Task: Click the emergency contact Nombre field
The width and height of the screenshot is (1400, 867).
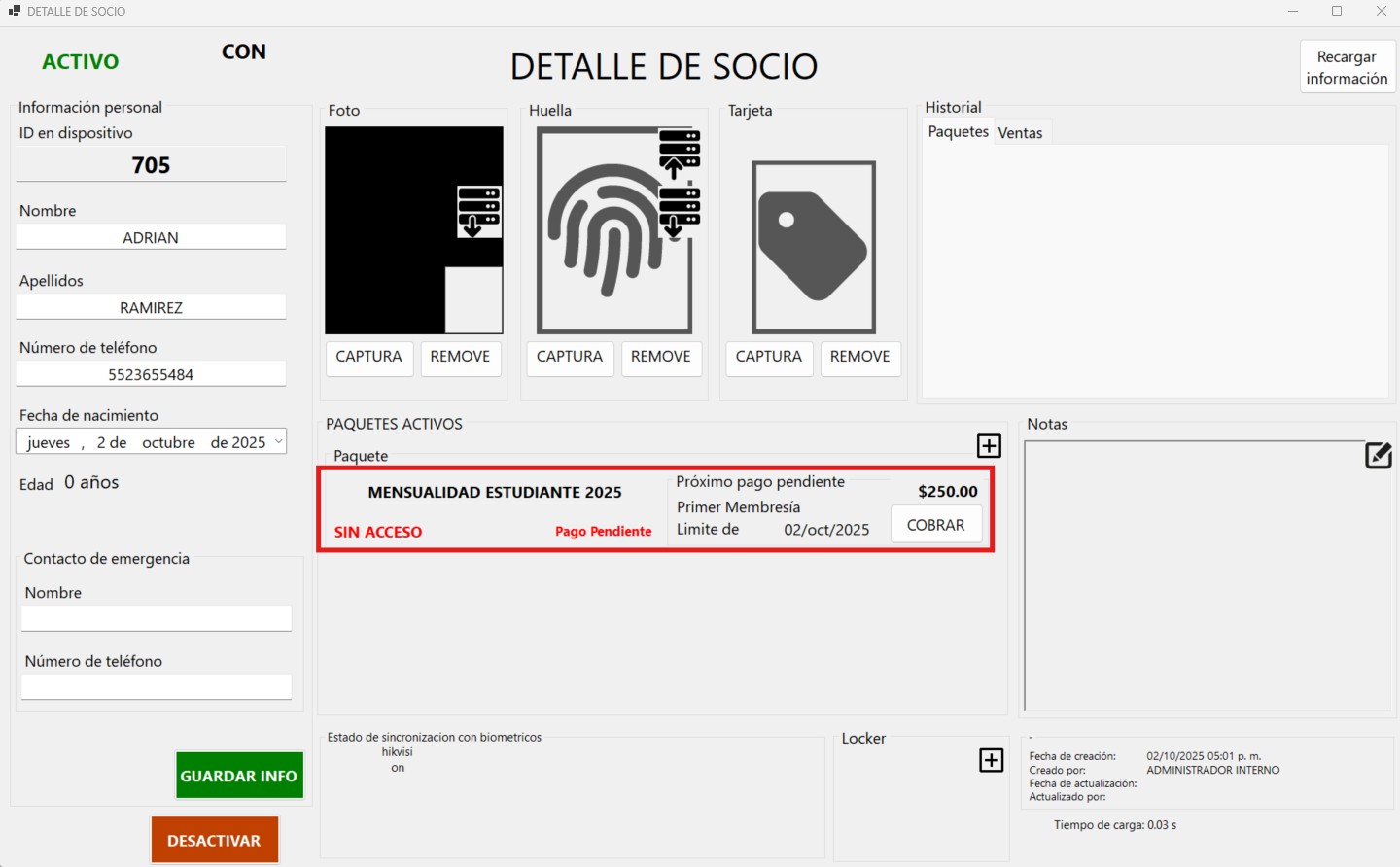Action: coord(157,618)
